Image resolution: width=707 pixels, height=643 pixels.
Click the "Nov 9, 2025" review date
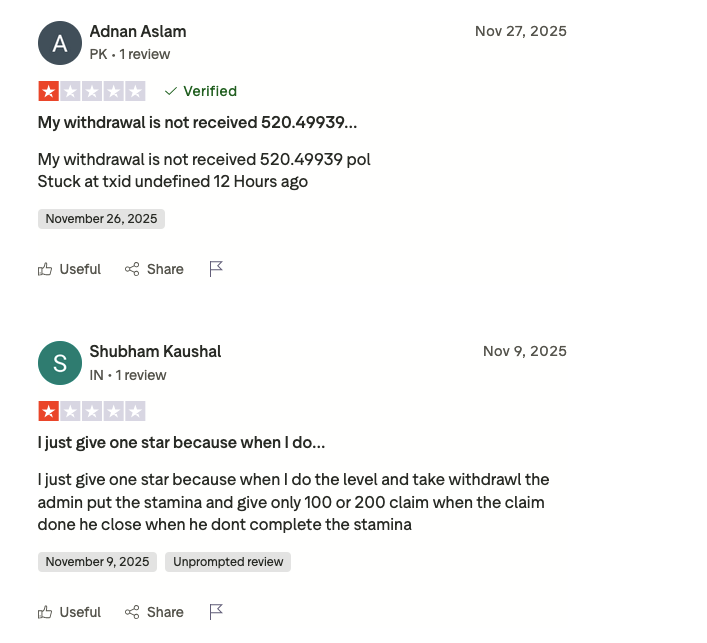[x=524, y=351]
